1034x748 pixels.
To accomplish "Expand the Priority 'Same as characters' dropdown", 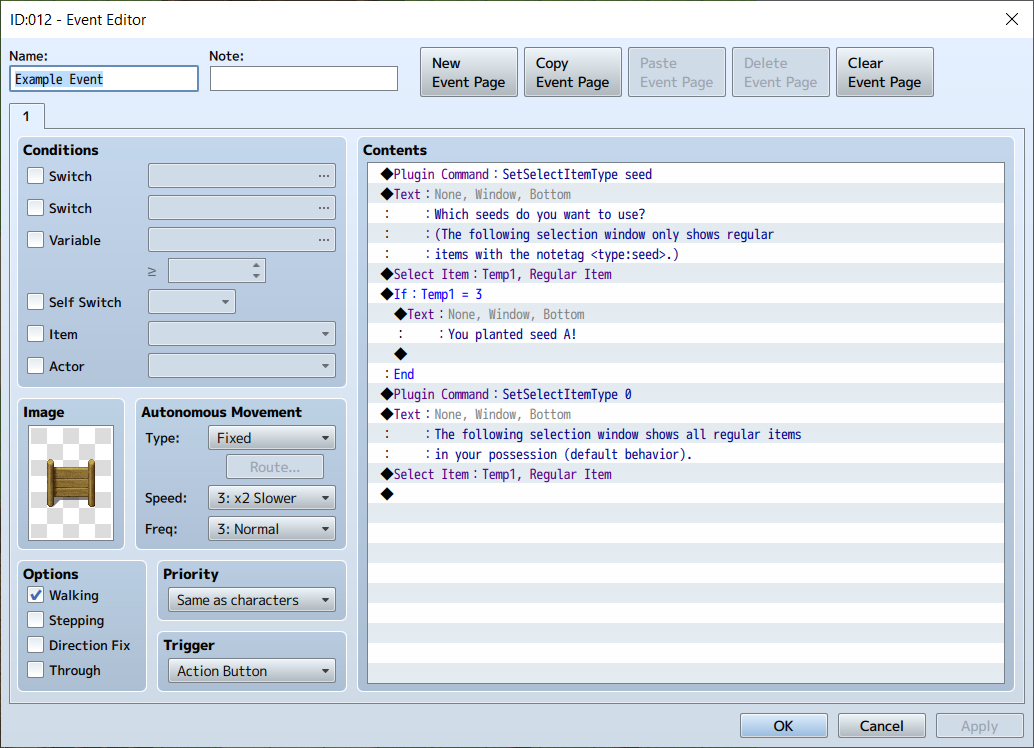I will point(252,600).
